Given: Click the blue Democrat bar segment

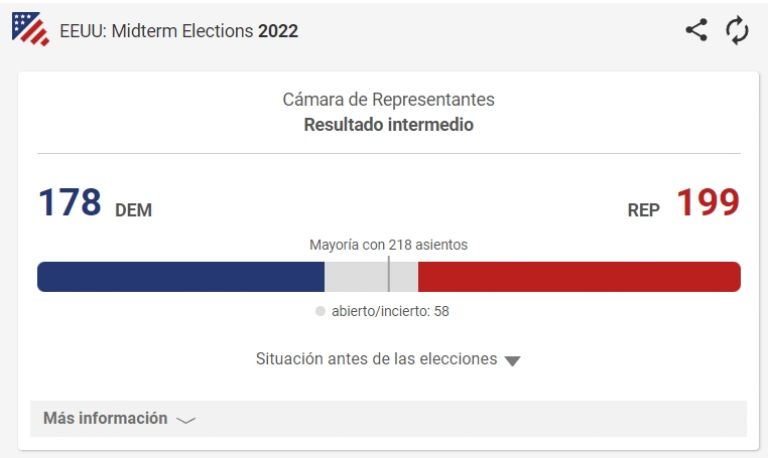Looking at the screenshot, I should click(181, 277).
